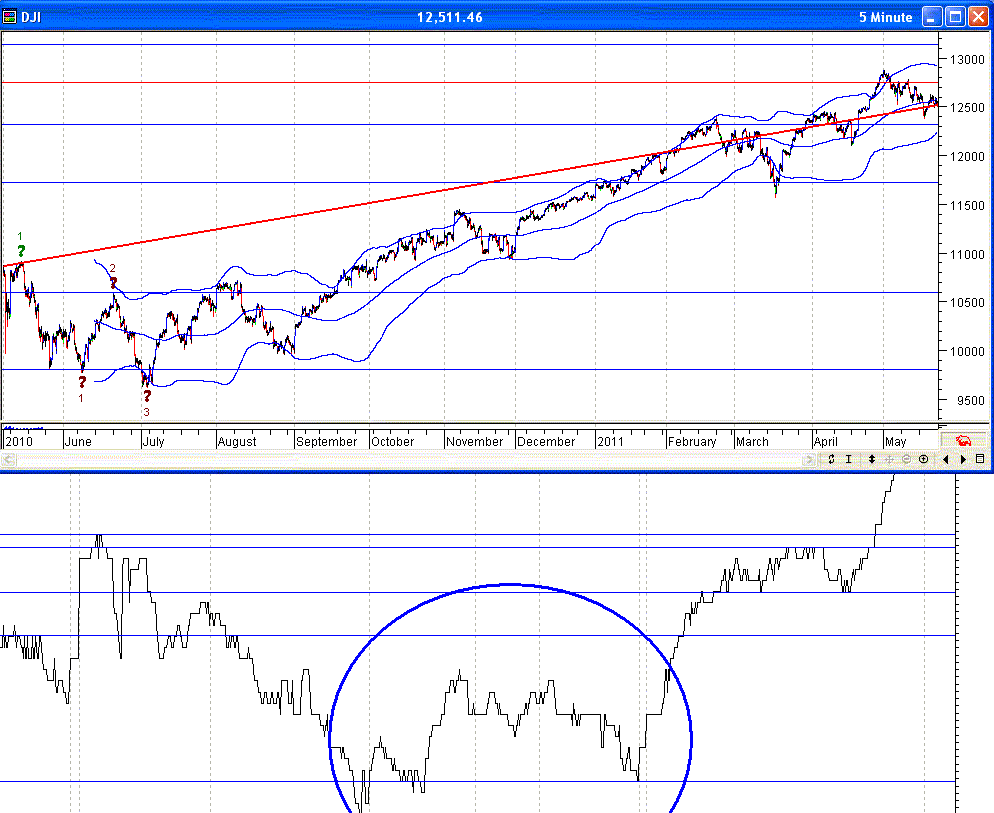Click the four-way move crosshair icon
This screenshot has width=994, height=813.
pos(889,459)
